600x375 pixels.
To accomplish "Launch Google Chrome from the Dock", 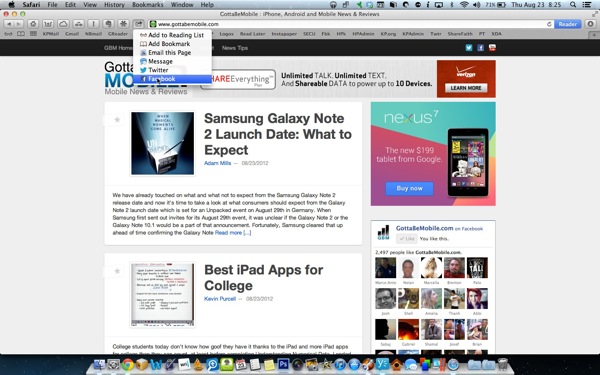I will (x=127, y=364).
